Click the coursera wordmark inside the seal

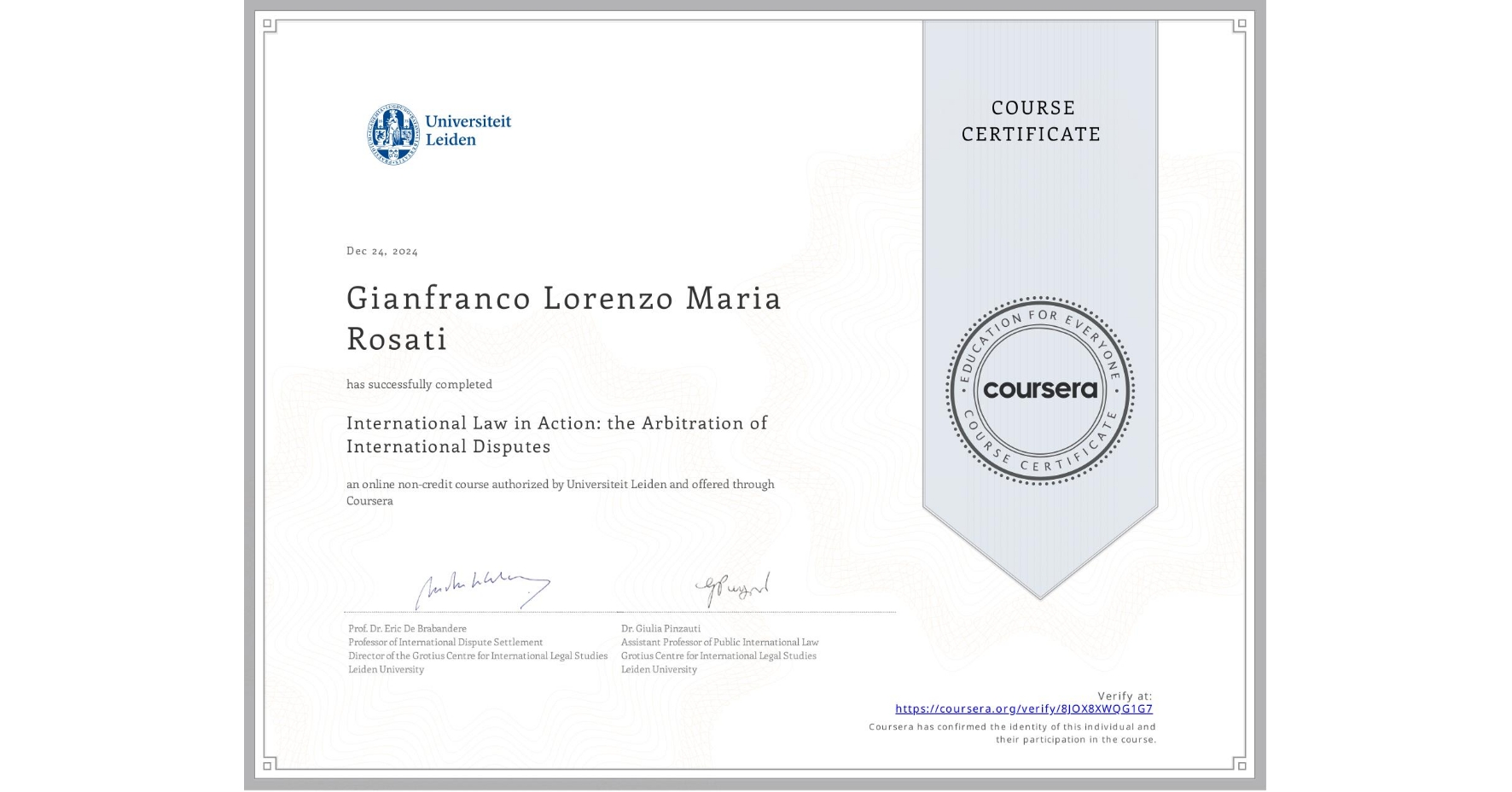point(1039,390)
